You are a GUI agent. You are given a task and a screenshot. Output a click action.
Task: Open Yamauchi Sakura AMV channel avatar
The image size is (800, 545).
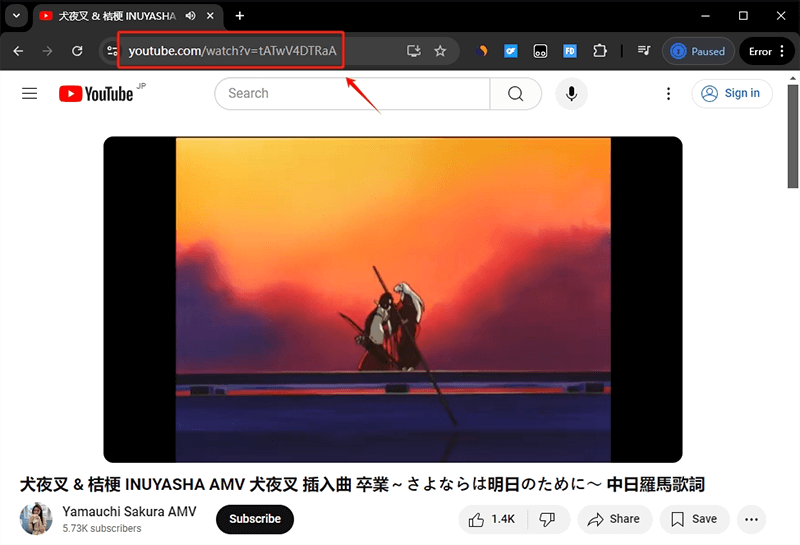point(36,518)
